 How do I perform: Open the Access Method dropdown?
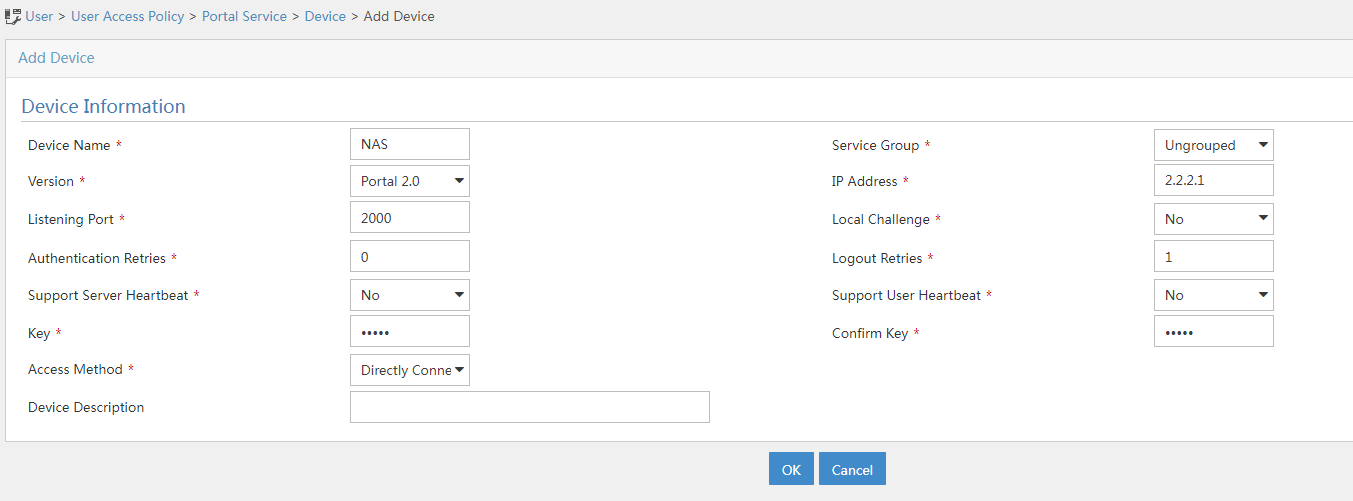pos(410,370)
